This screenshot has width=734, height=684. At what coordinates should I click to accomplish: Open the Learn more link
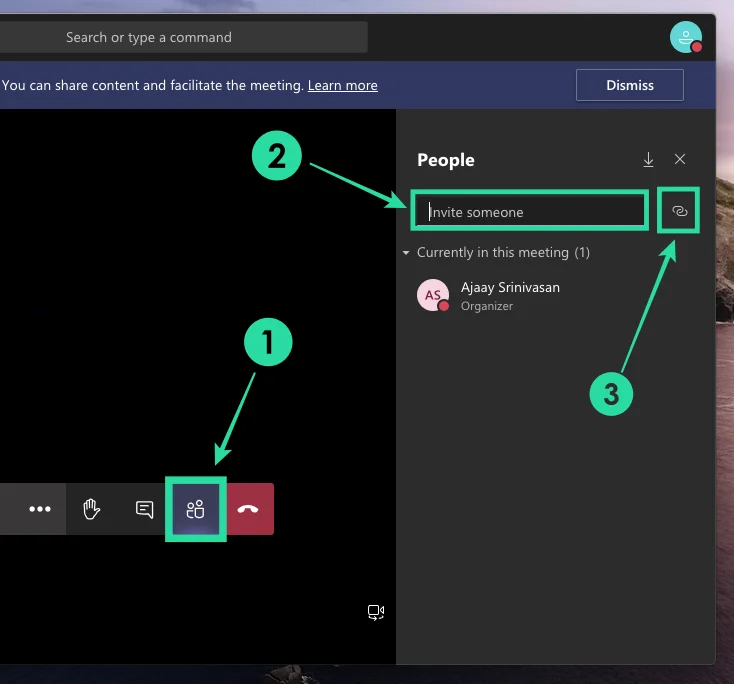pyautogui.click(x=343, y=86)
